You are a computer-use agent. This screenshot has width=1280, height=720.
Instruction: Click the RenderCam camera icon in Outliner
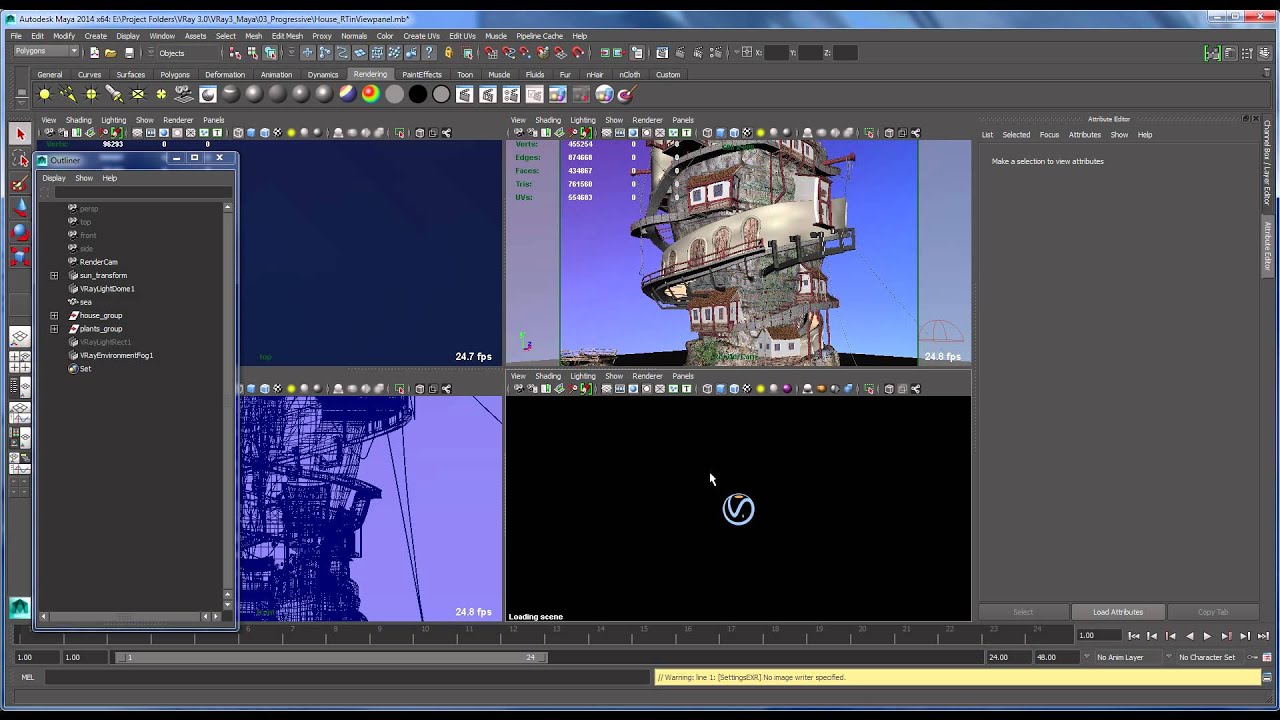tap(72, 262)
